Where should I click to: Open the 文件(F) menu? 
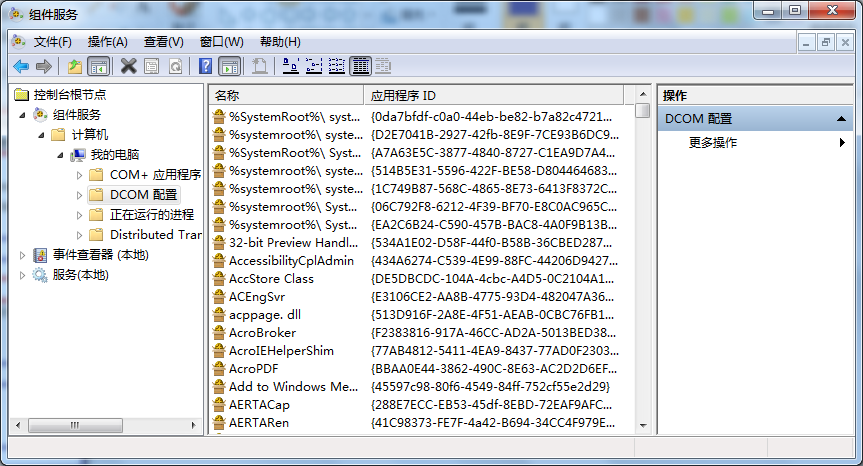[x=53, y=42]
